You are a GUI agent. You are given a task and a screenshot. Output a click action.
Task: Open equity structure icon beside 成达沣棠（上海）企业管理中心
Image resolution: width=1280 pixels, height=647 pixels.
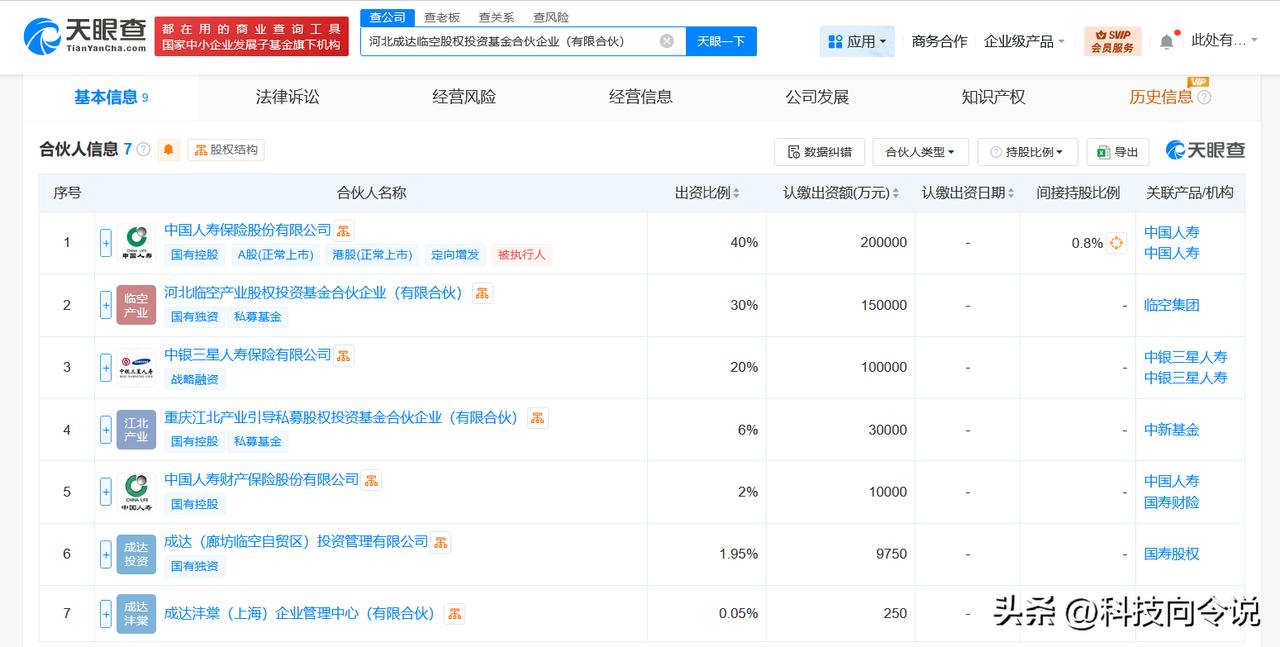[x=454, y=613]
